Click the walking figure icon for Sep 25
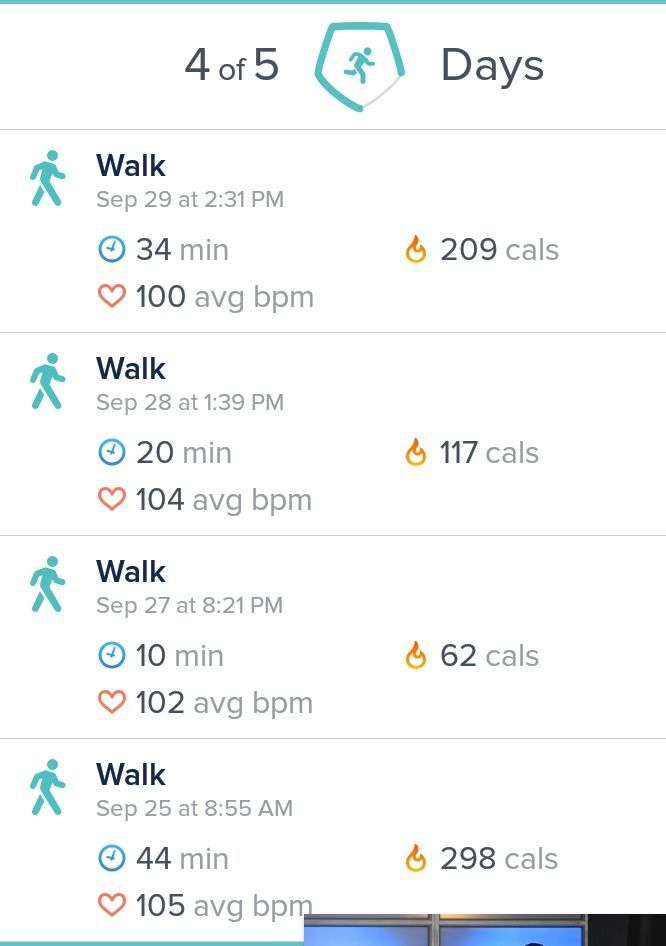666x946 pixels. 47,788
